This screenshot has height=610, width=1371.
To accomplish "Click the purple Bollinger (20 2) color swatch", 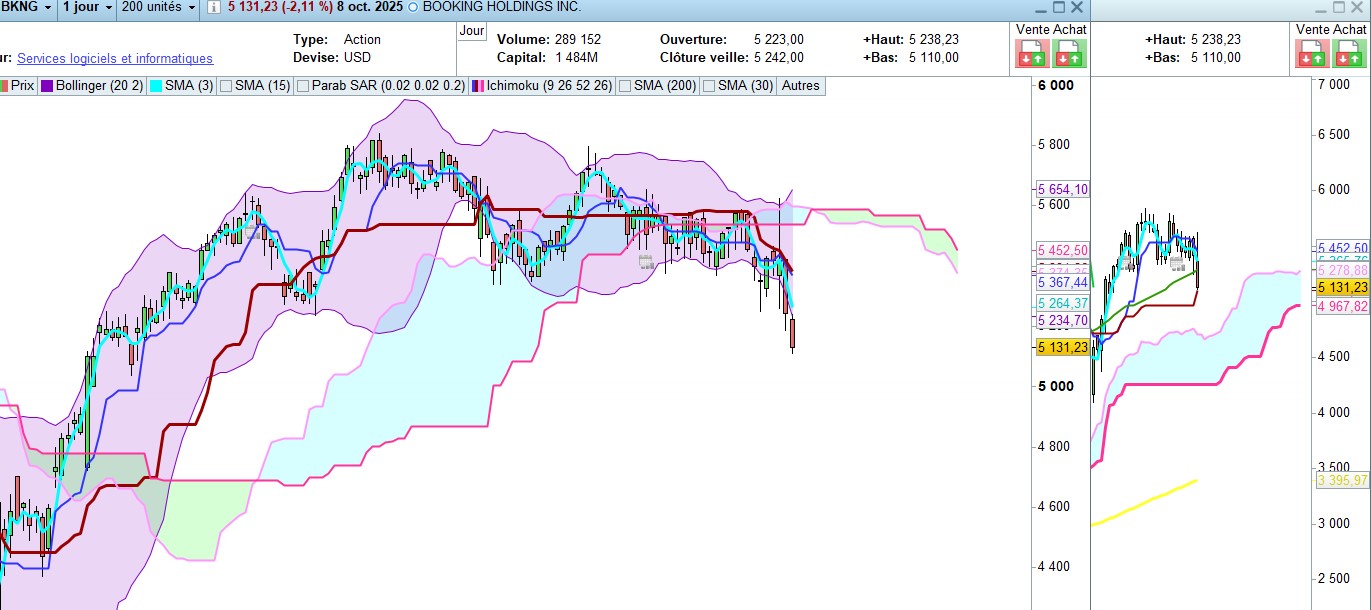I will [x=47, y=86].
